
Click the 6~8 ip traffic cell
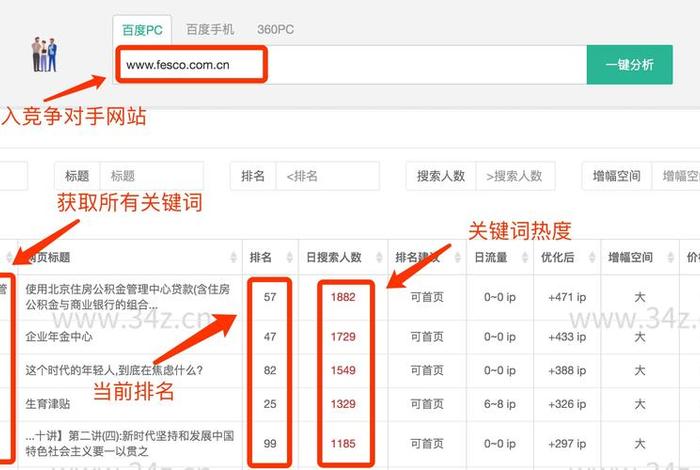click(500, 404)
